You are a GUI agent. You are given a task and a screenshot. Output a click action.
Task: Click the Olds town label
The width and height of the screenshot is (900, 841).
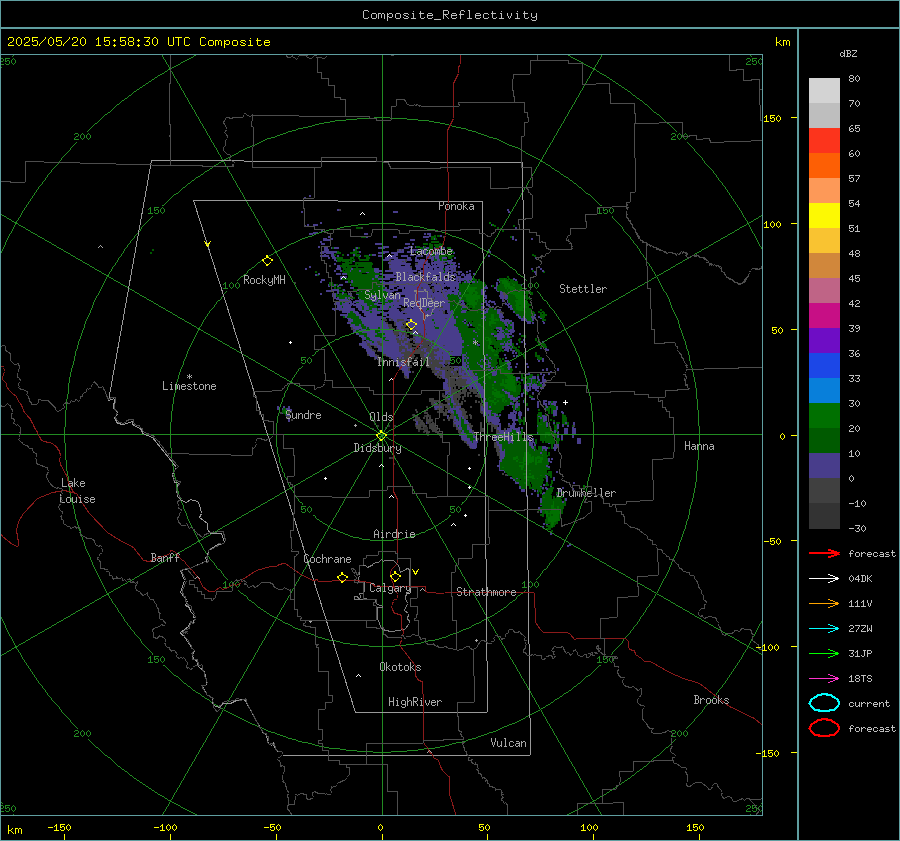[x=381, y=417]
